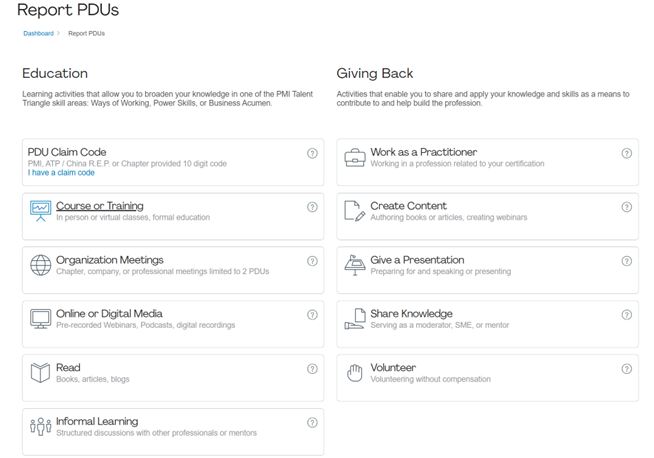
Task: Show help tooltip for Course or Training
Action: click(312, 207)
